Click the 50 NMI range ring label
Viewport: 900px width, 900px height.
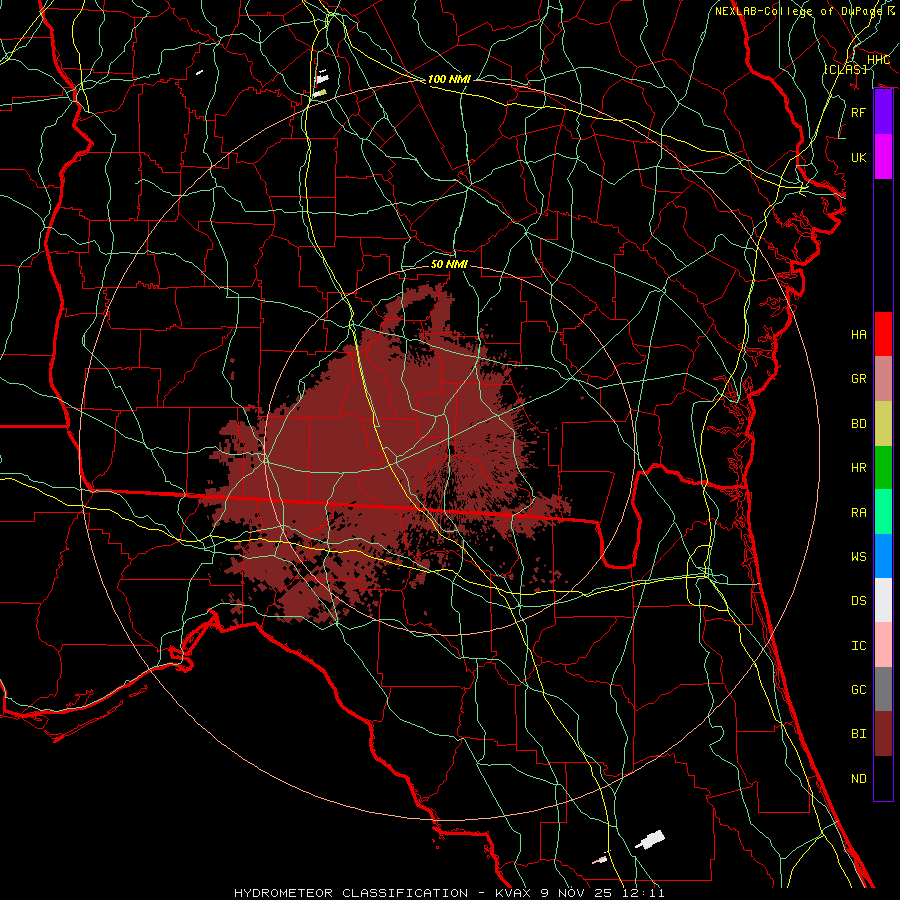(449, 264)
